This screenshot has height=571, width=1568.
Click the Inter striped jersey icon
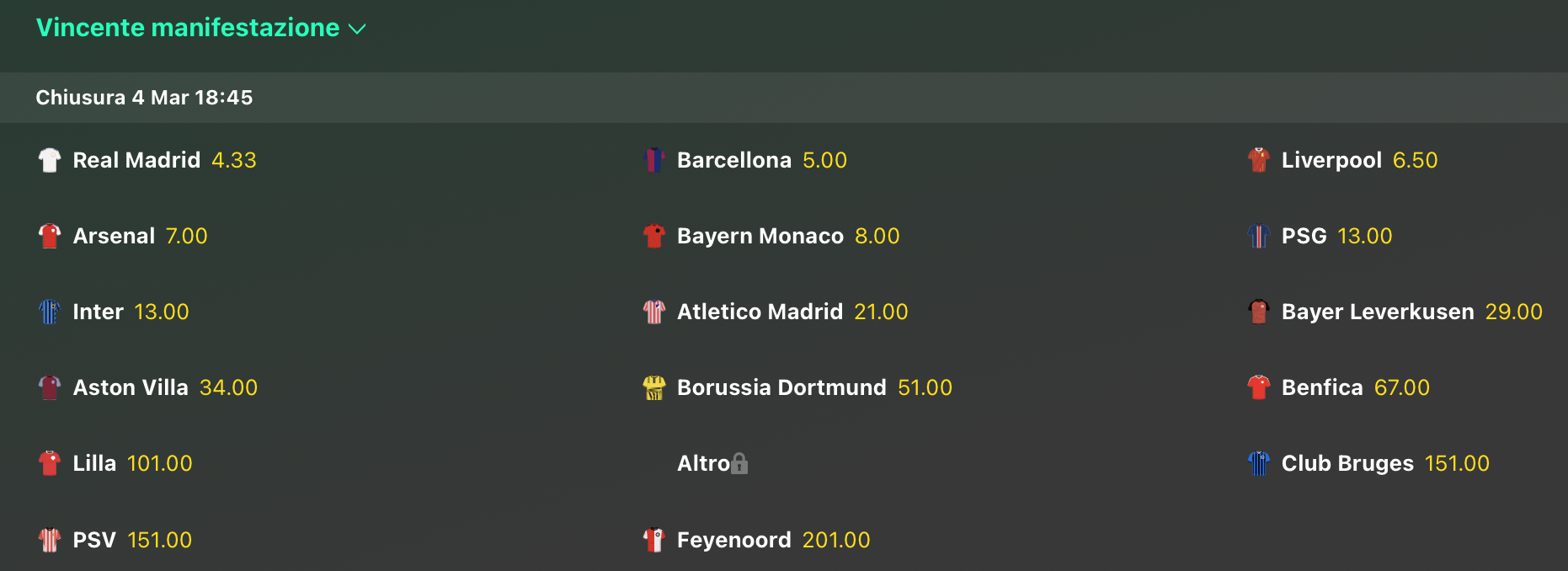pos(50,312)
